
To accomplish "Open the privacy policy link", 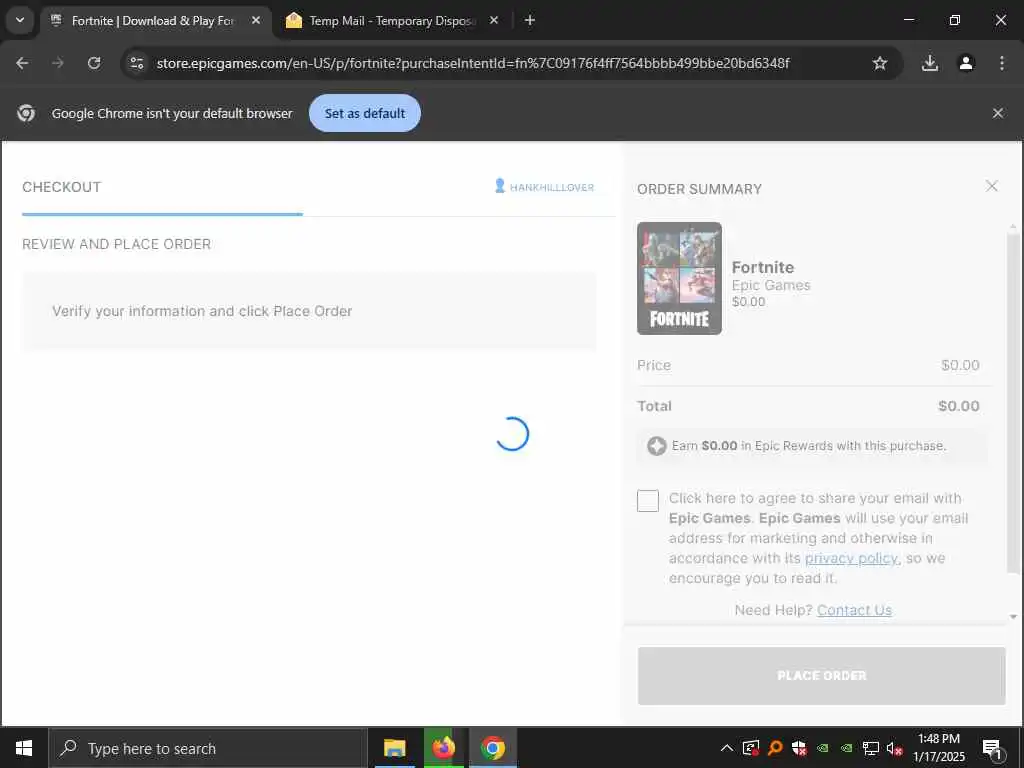I will [852, 558].
